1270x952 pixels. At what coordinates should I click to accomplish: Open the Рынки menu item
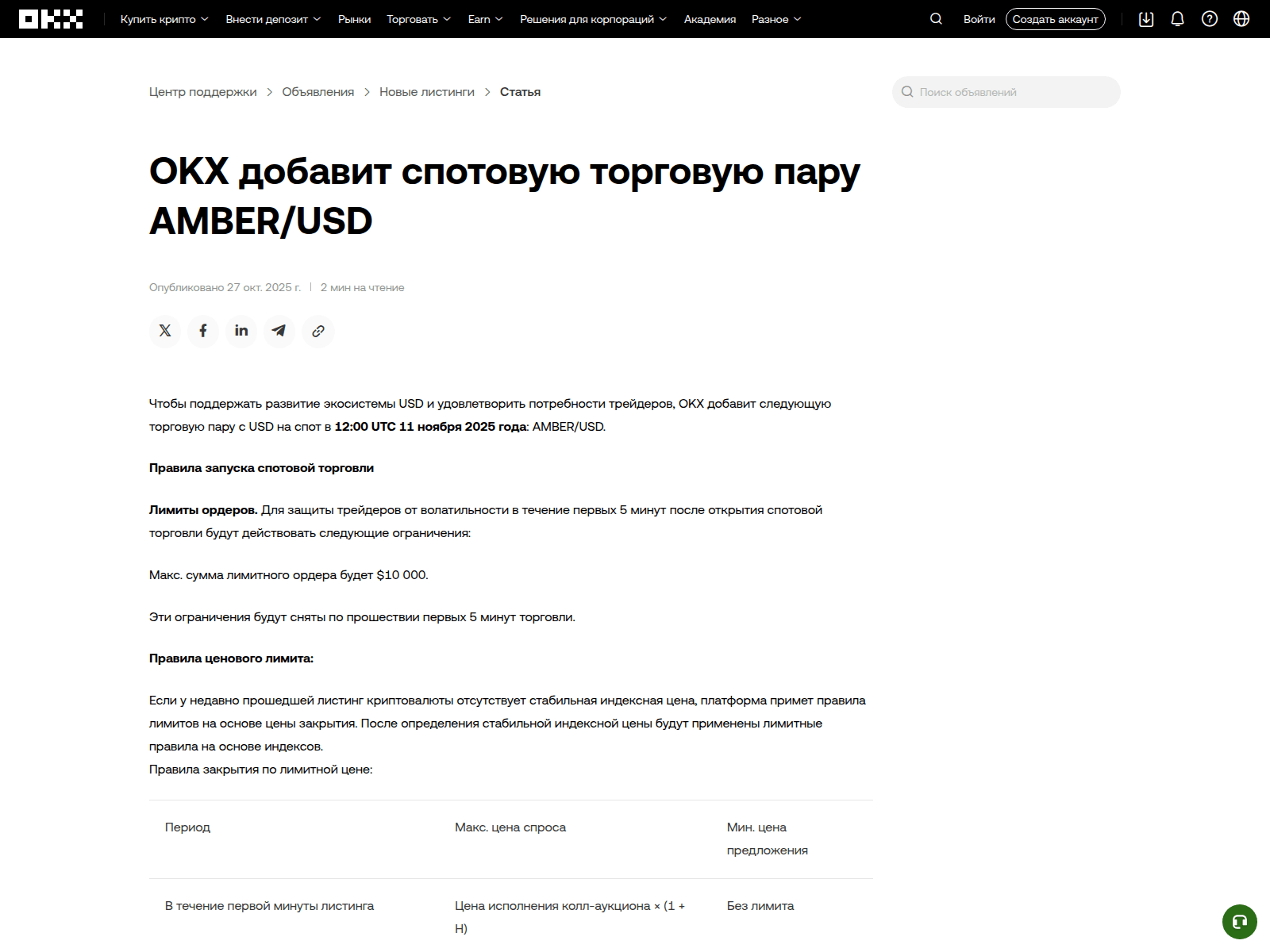pyautogui.click(x=354, y=19)
